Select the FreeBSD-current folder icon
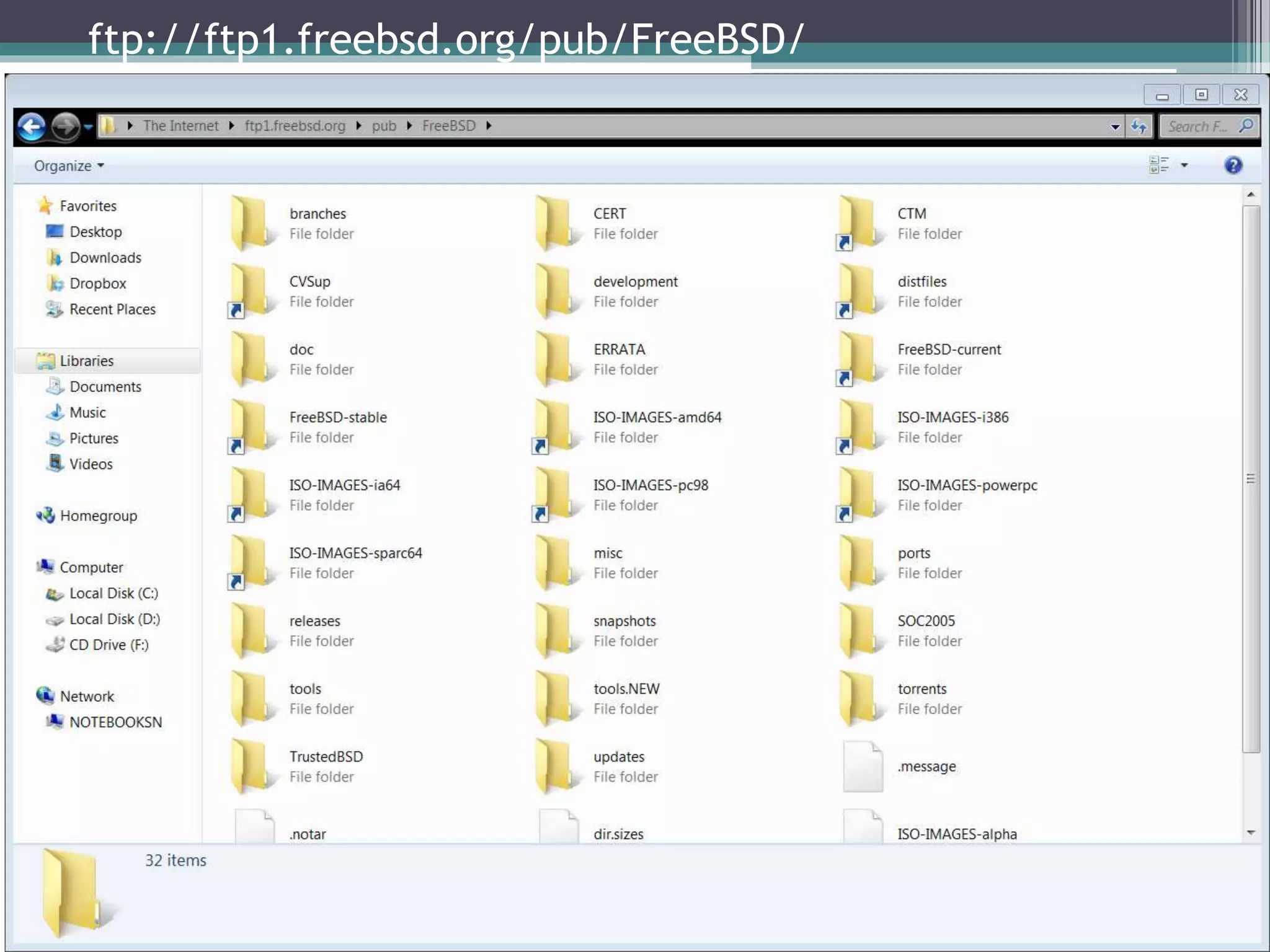The width and height of the screenshot is (1270, 952). 860,359
